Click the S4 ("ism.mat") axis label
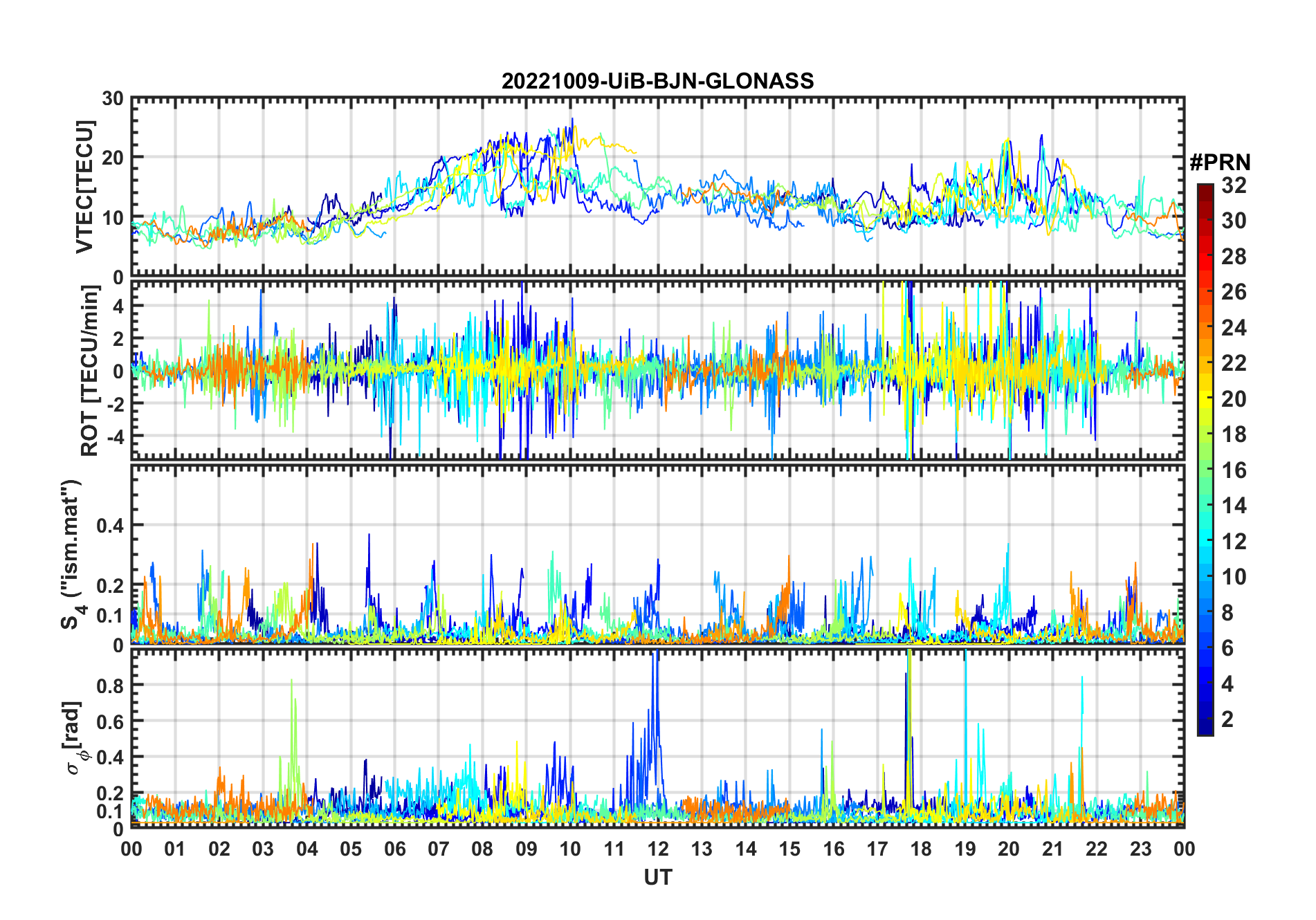 (x=73, y=554)
